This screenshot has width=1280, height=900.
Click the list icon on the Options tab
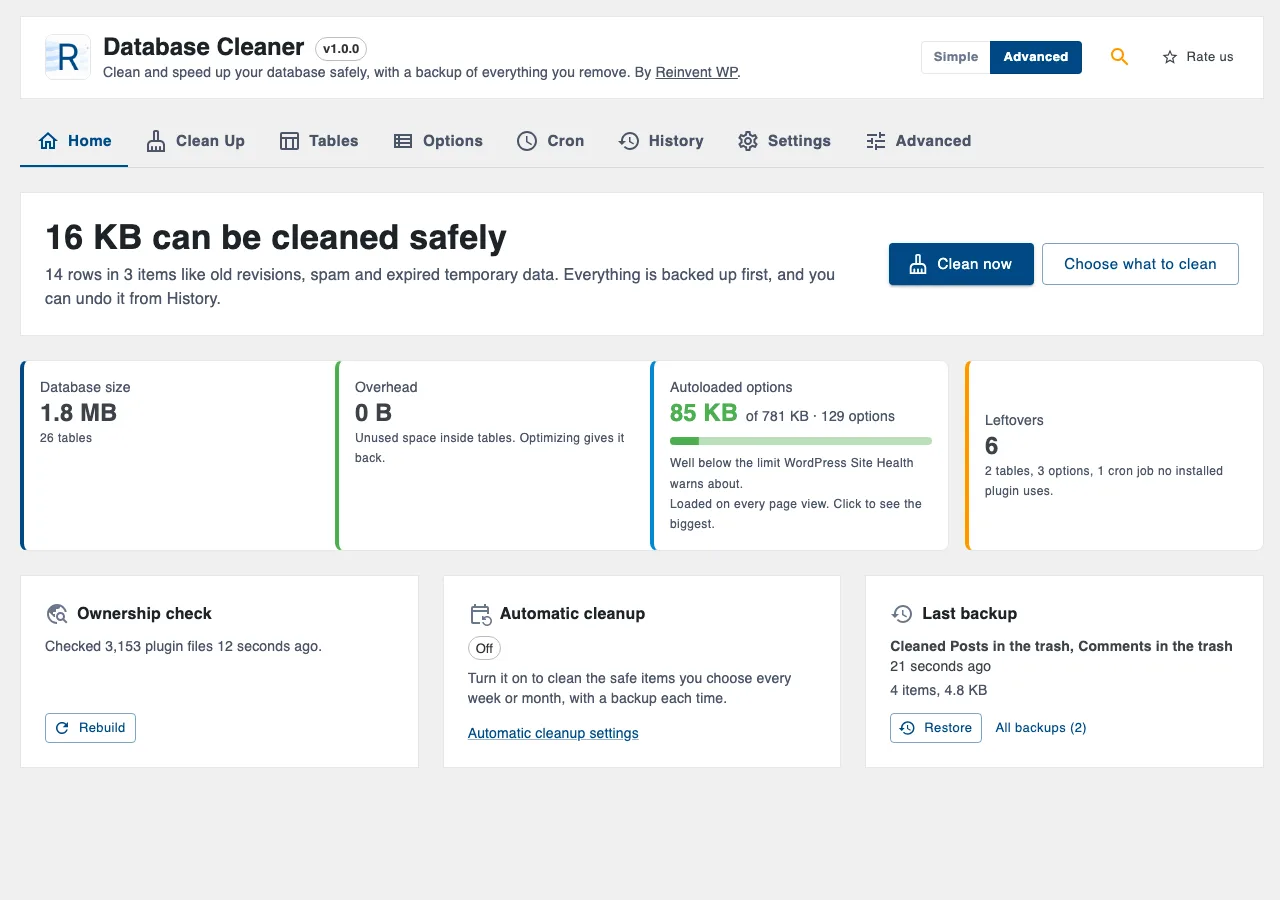[403, 141]
